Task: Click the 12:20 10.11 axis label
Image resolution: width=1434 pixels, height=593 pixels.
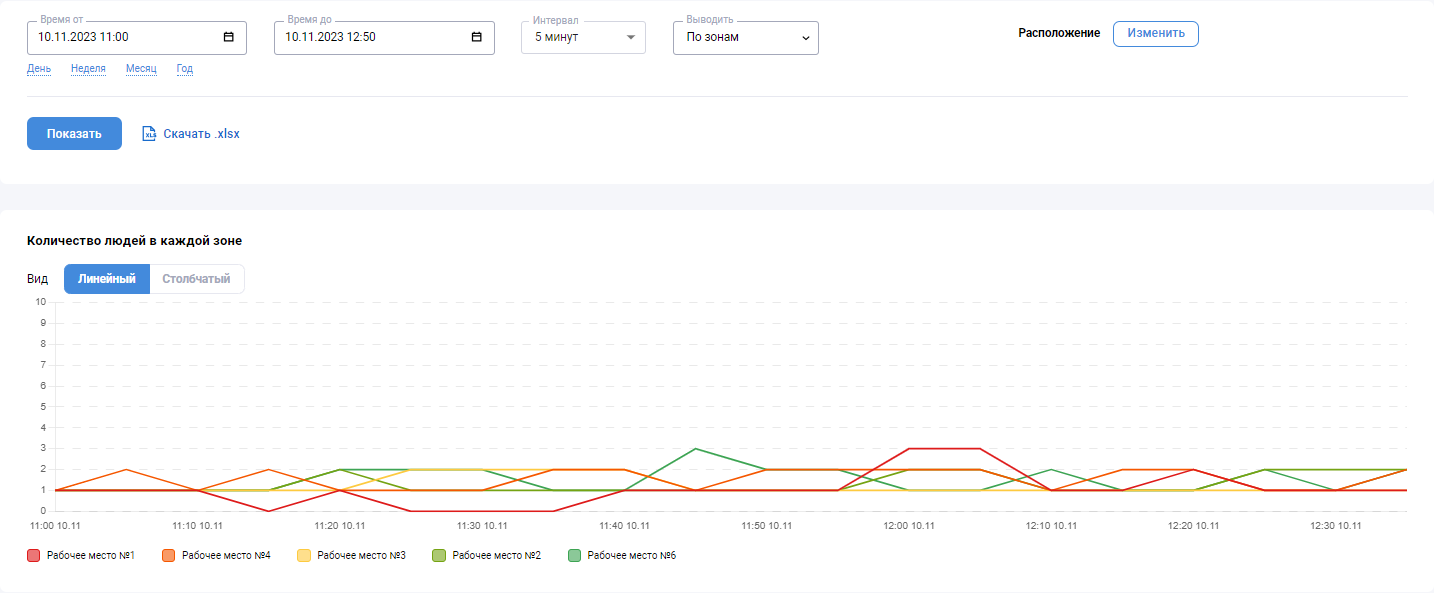Action: coord(1194,525)
